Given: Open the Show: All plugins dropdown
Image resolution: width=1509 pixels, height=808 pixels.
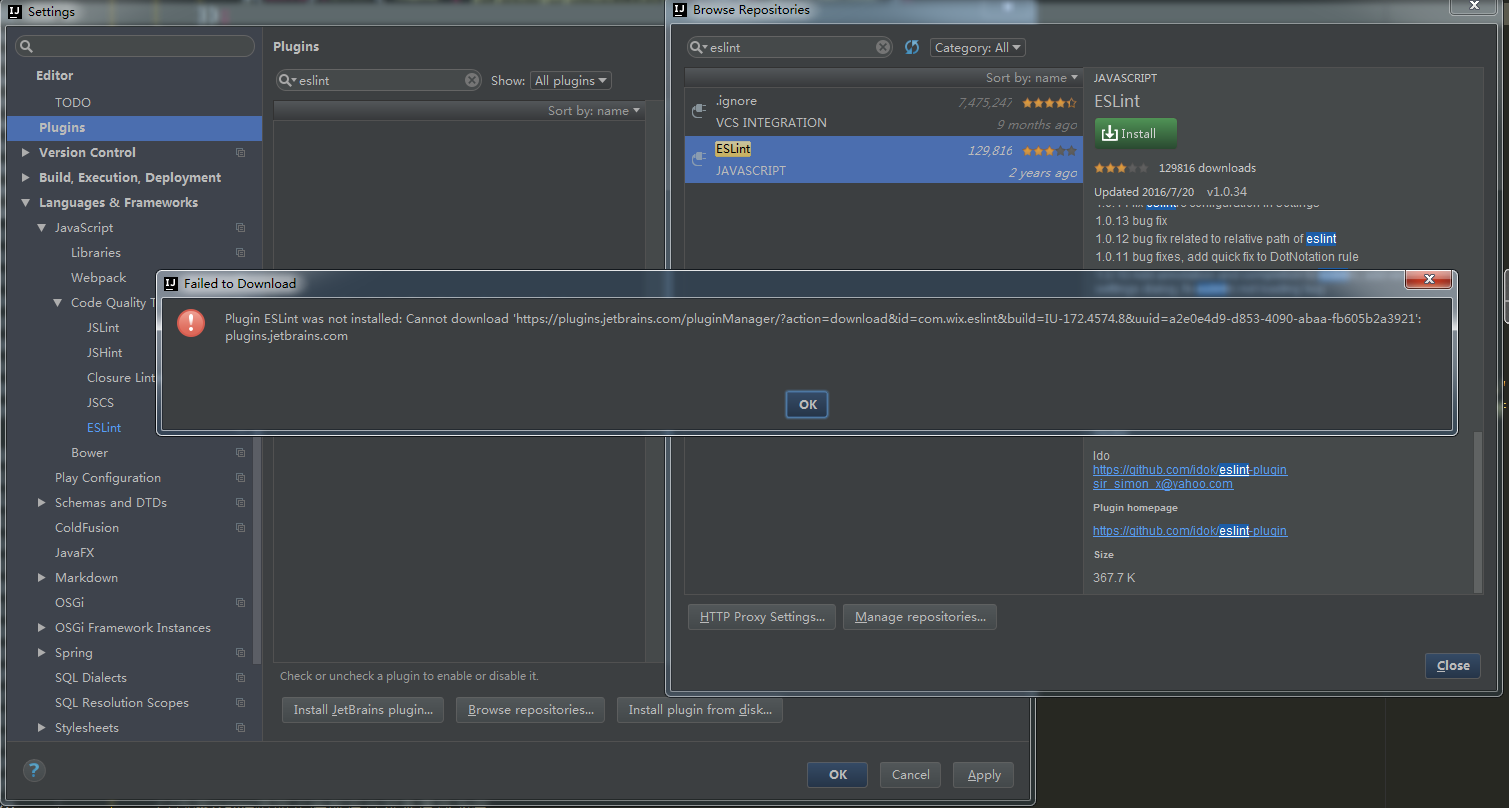Looking at the screenshot, I should tap(571, 81).
